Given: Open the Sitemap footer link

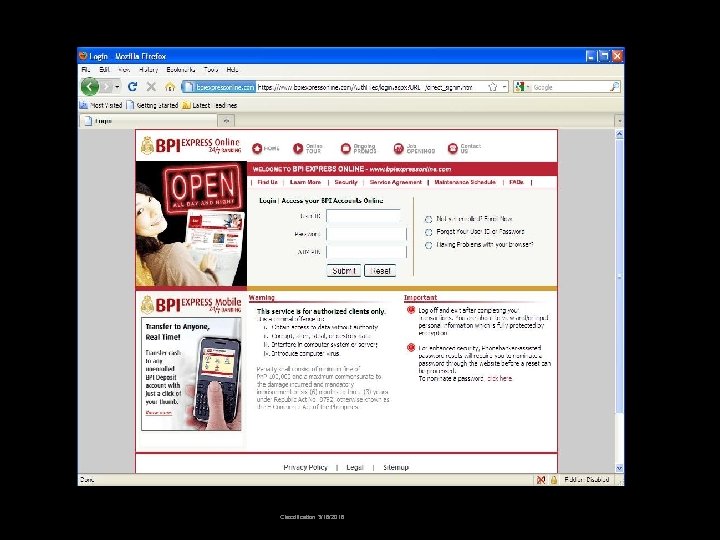Looking at the screenshot, I should (396, 467).
